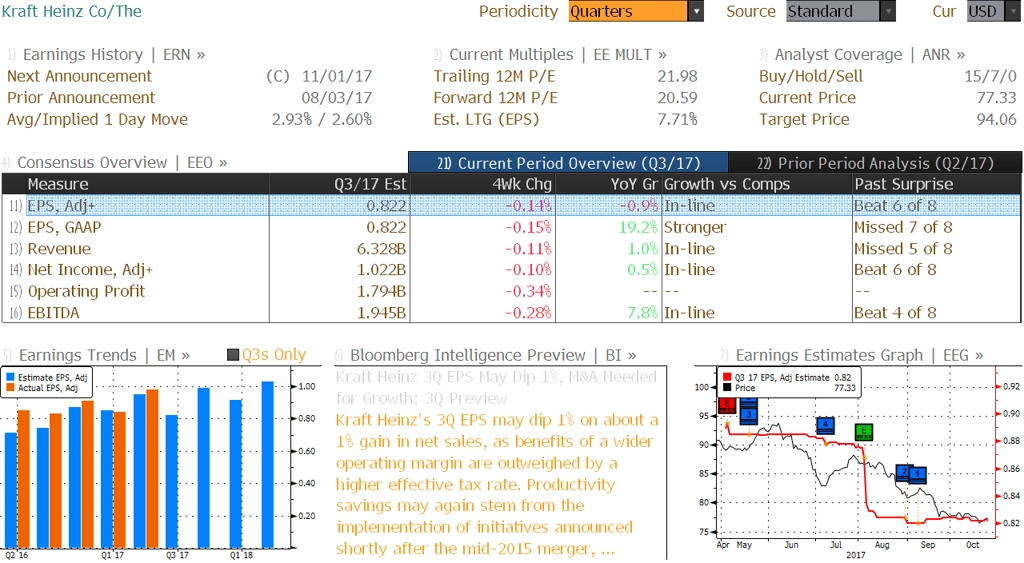Viewport: 1024px width, 563px height.
Task: Click Avg/Implied move value 2.93% / 2.60%
Action: point(322,120)
